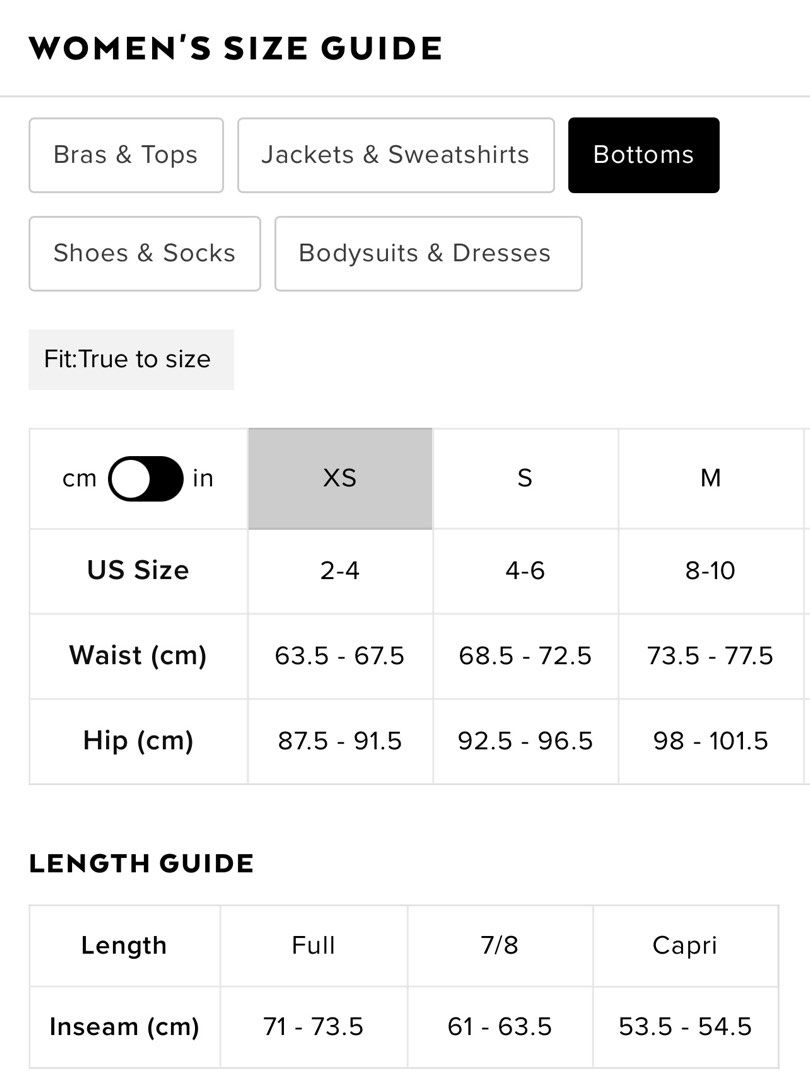Click the Women's Size Guide heading
The width and height of the screenshot is (810, 1080).
click(x=236, y=48)
